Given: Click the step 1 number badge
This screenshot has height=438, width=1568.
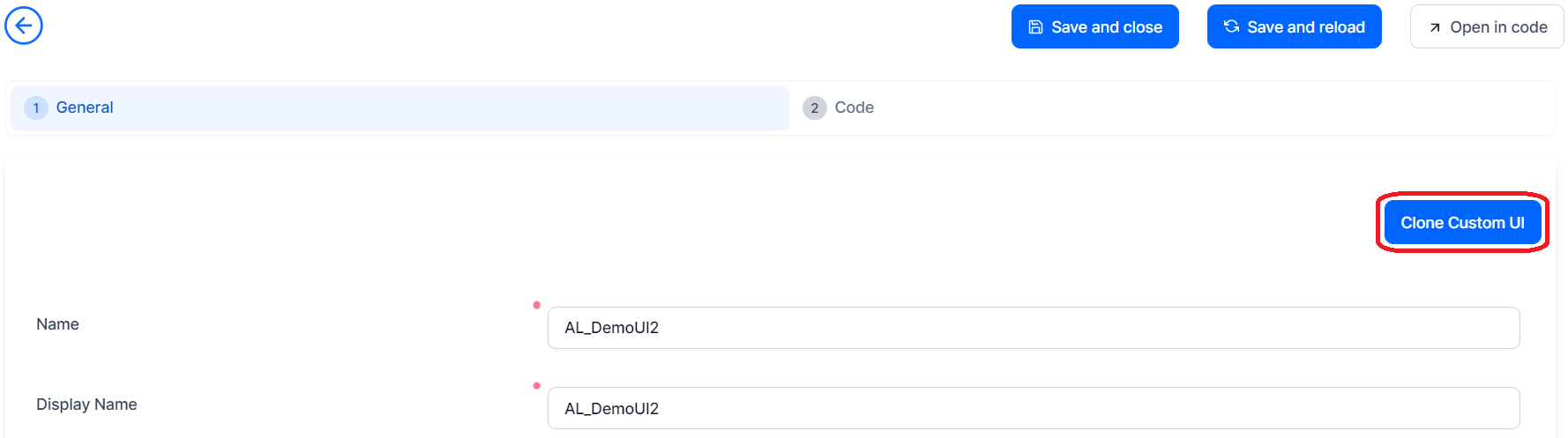Looking at the screenshot, I should click(x=36, y=108).
